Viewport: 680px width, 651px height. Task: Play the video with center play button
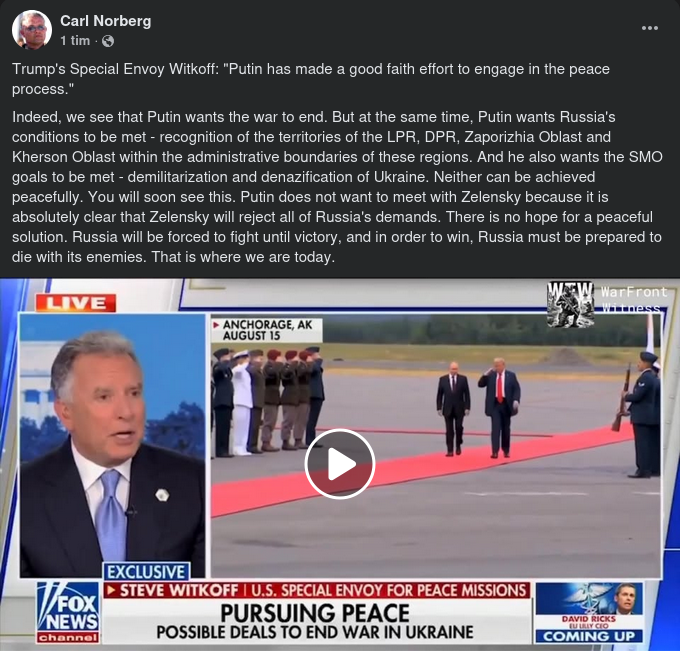tap(340, 464)
